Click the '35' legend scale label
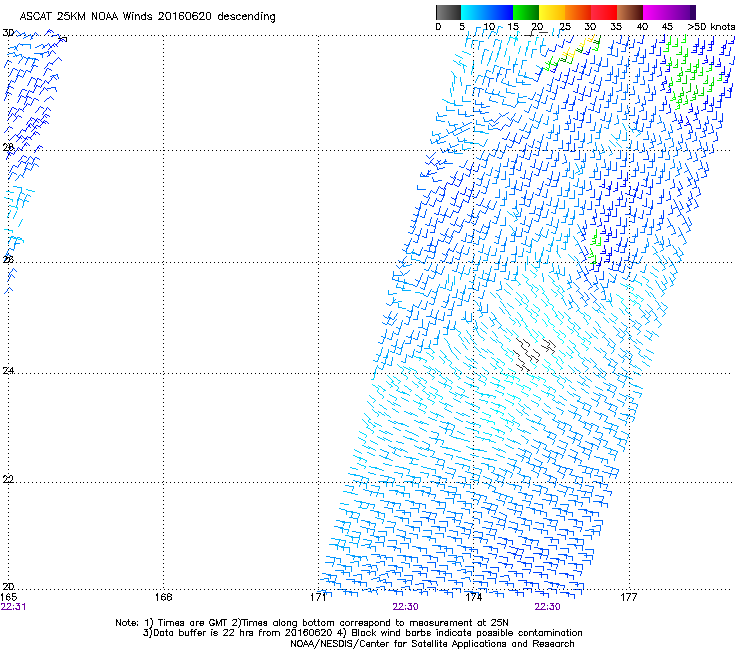 [616, 27]
